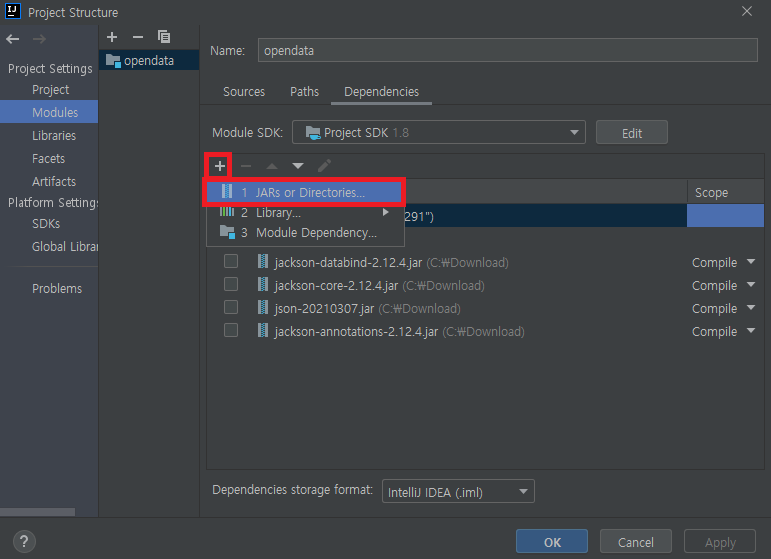Add a new module with plus icon
The width and height of the screenshot is (771, 559).
click(112, 37)
